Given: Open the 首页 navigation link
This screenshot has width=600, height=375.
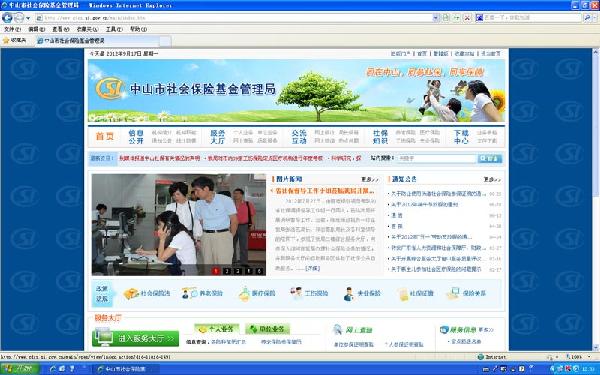Looking at the screenshot, I should [x=105, y=136].
